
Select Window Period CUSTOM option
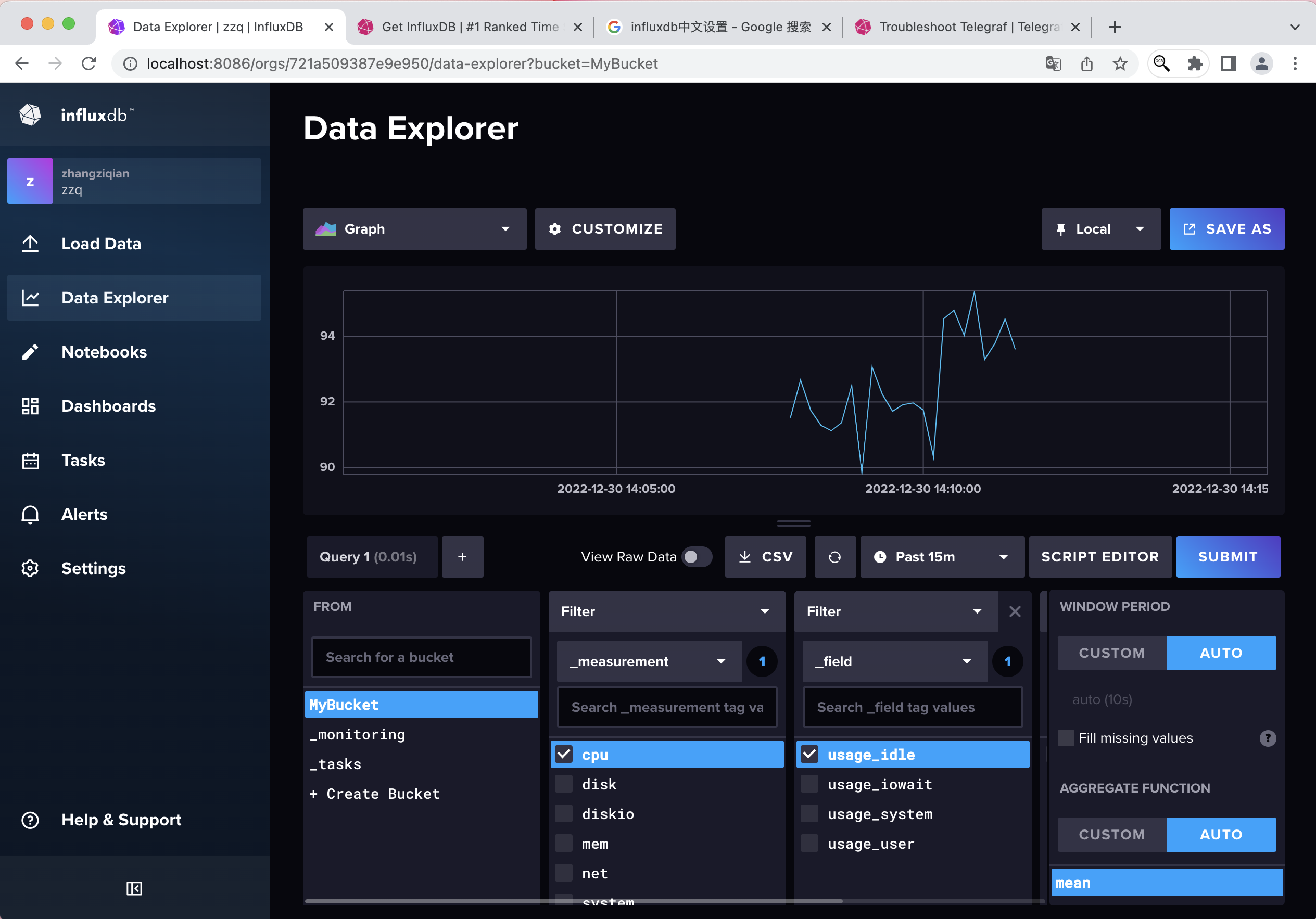pos(1112,653)
